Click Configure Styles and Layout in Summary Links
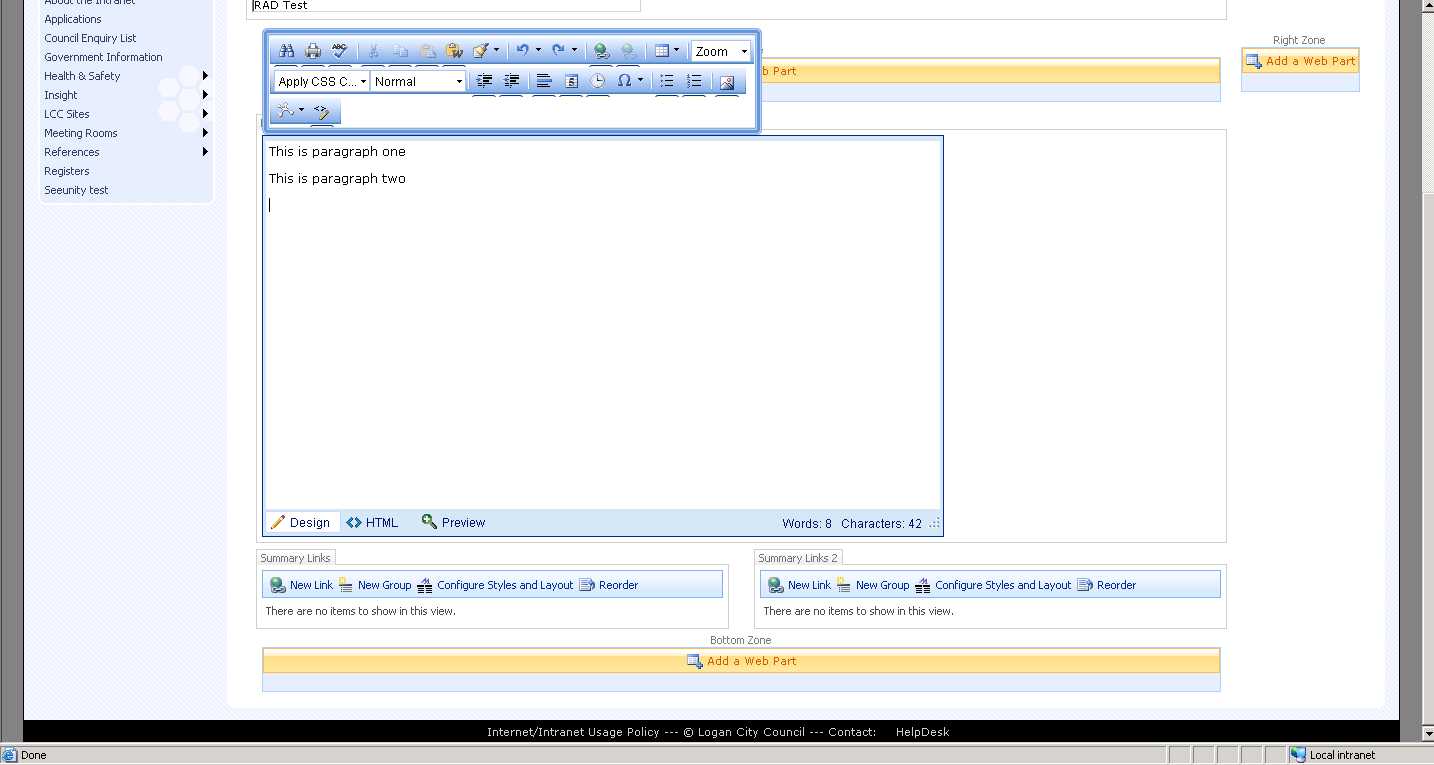This screenshot has height=765, width=1434. click(495, 585)
